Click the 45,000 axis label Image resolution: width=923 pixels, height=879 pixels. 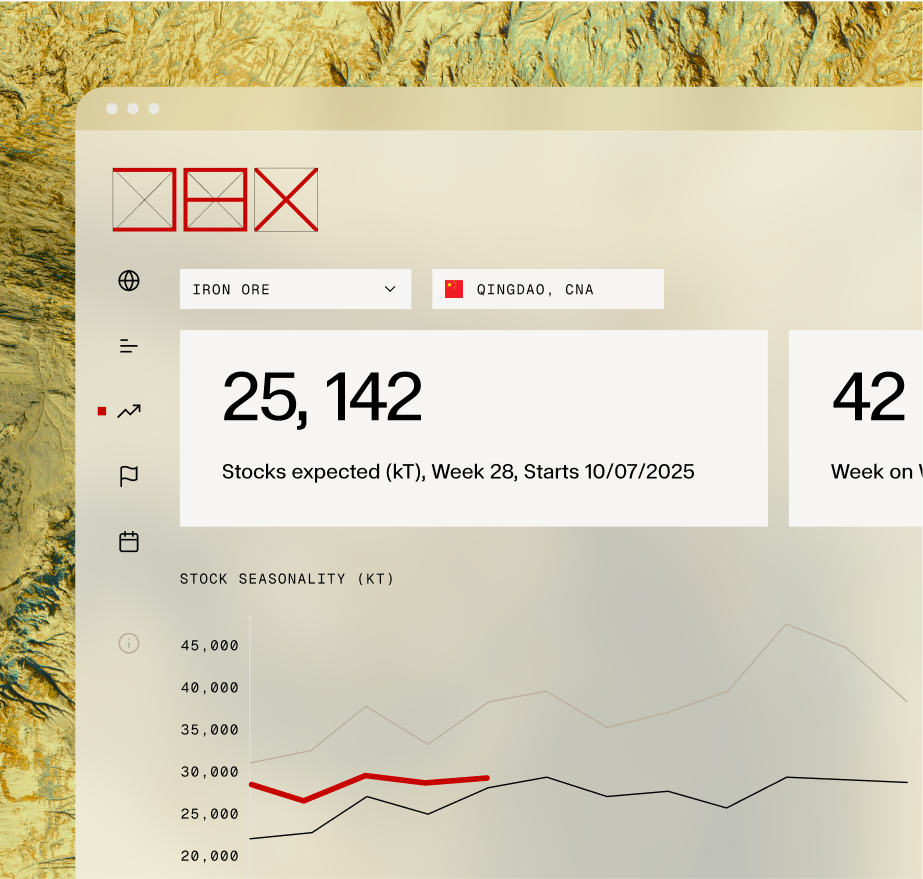tap(210, 646)
